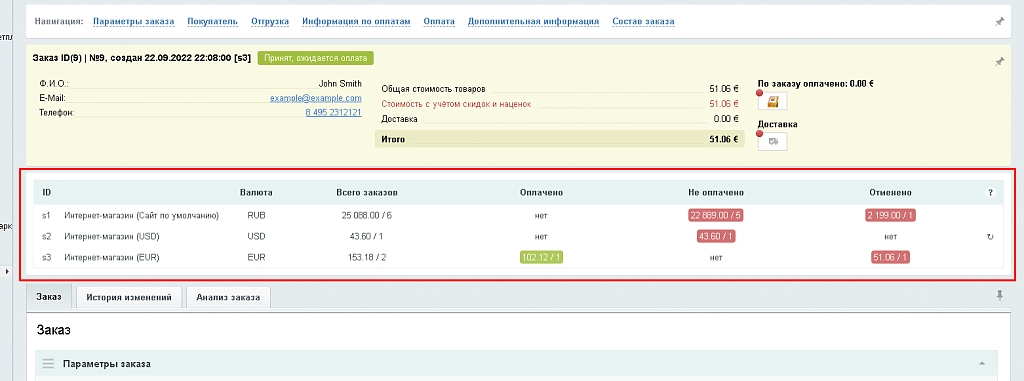Click the RUB currency cell

pyautogui.click(x=256, y=215)
